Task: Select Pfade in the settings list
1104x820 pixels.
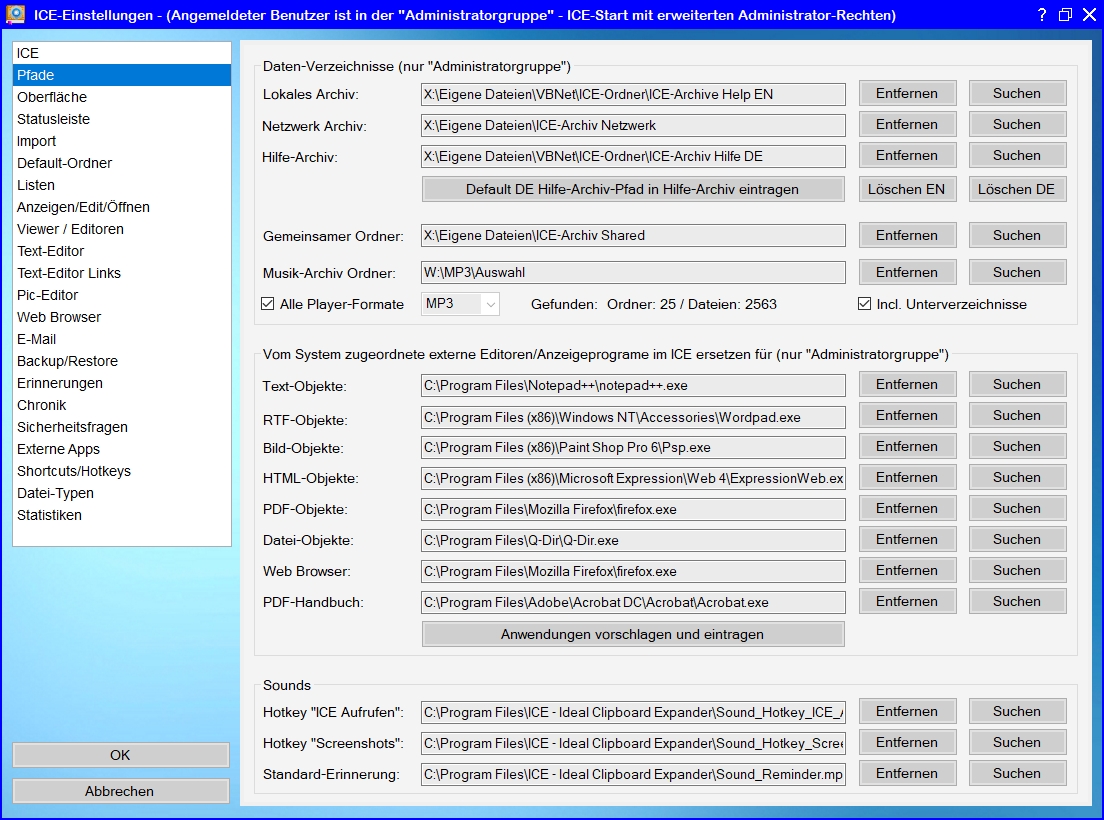Action: (122, 75)
